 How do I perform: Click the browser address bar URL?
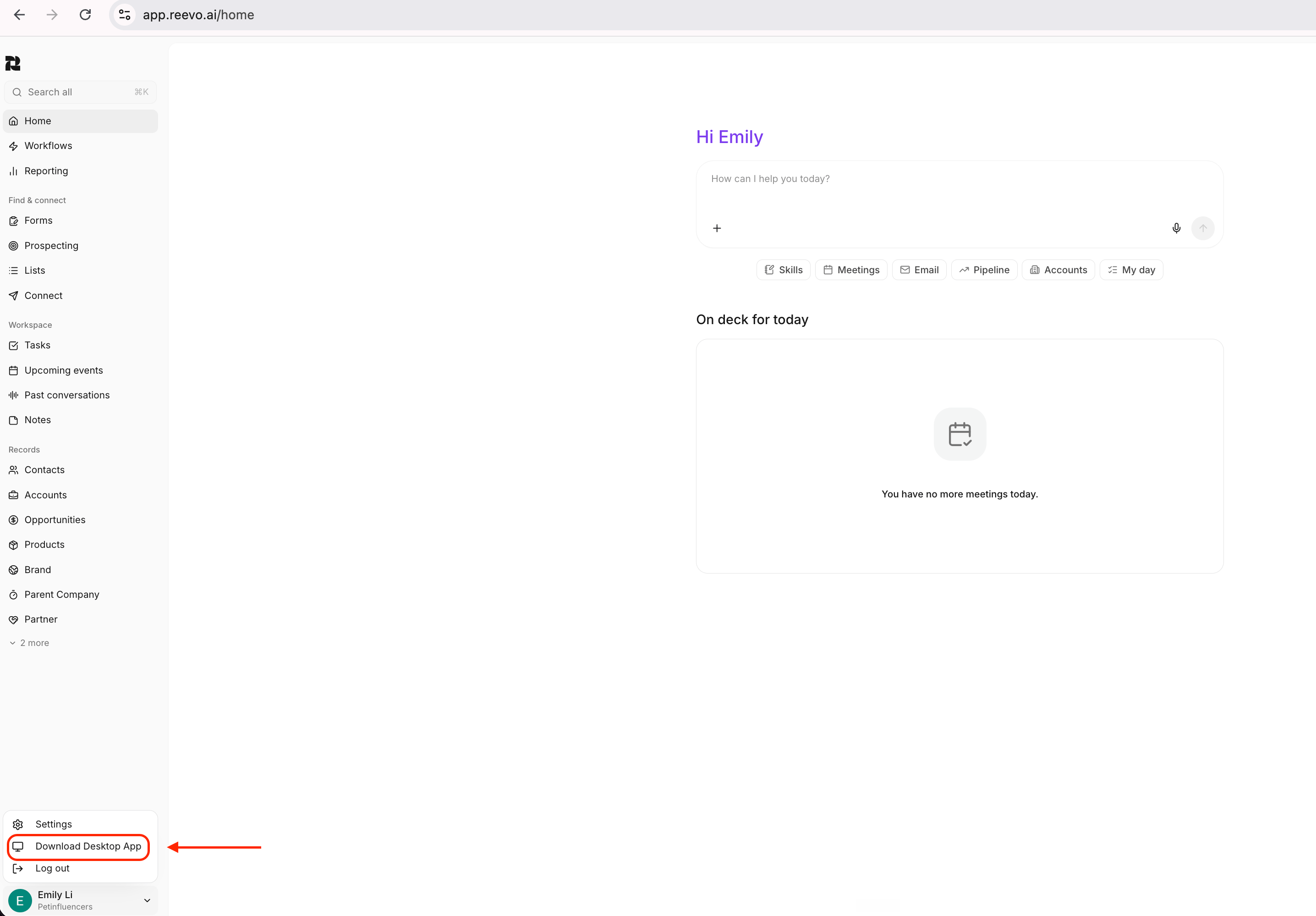(198, 15)
